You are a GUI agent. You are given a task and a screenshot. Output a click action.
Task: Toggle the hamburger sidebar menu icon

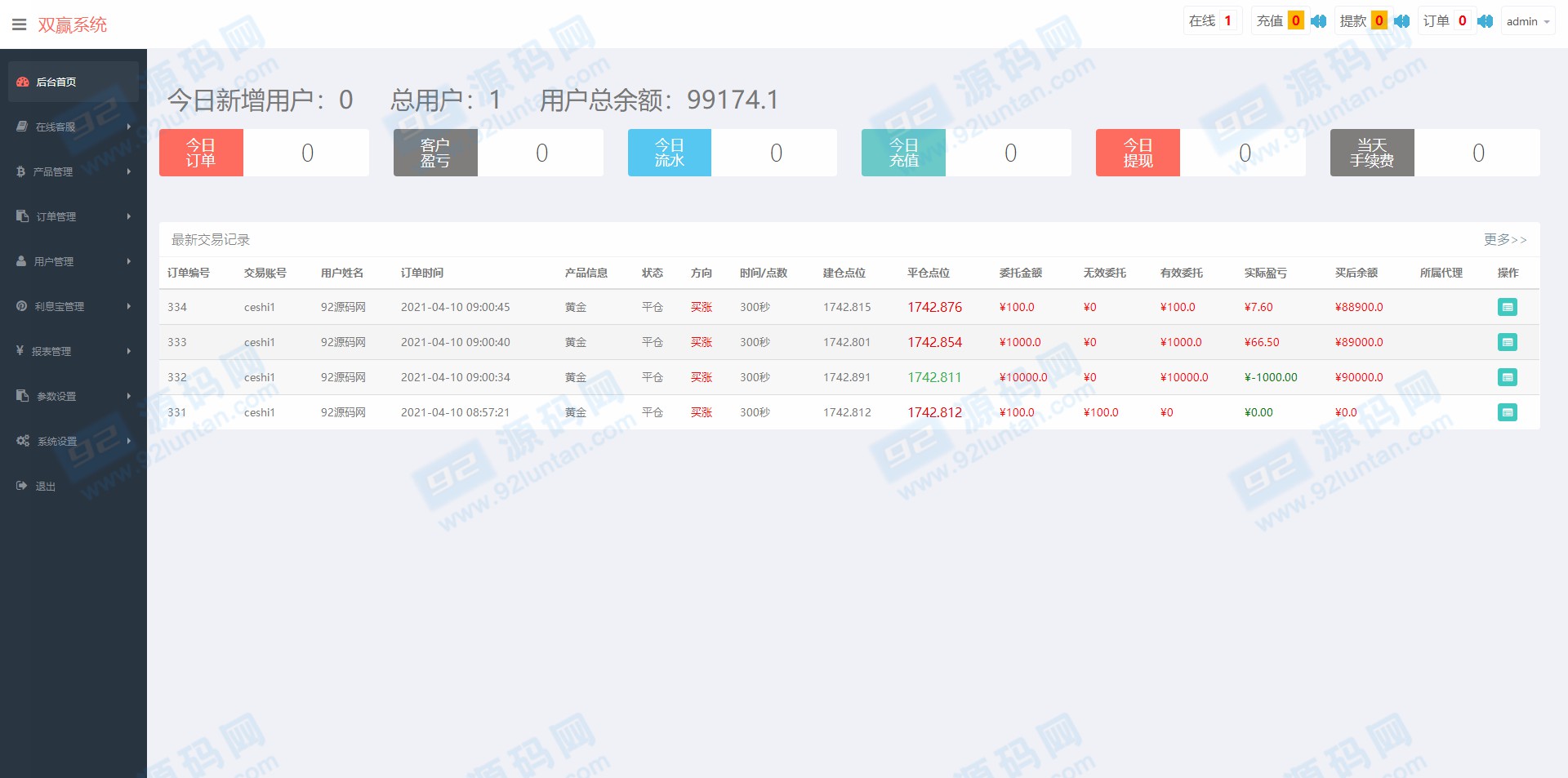19,24
